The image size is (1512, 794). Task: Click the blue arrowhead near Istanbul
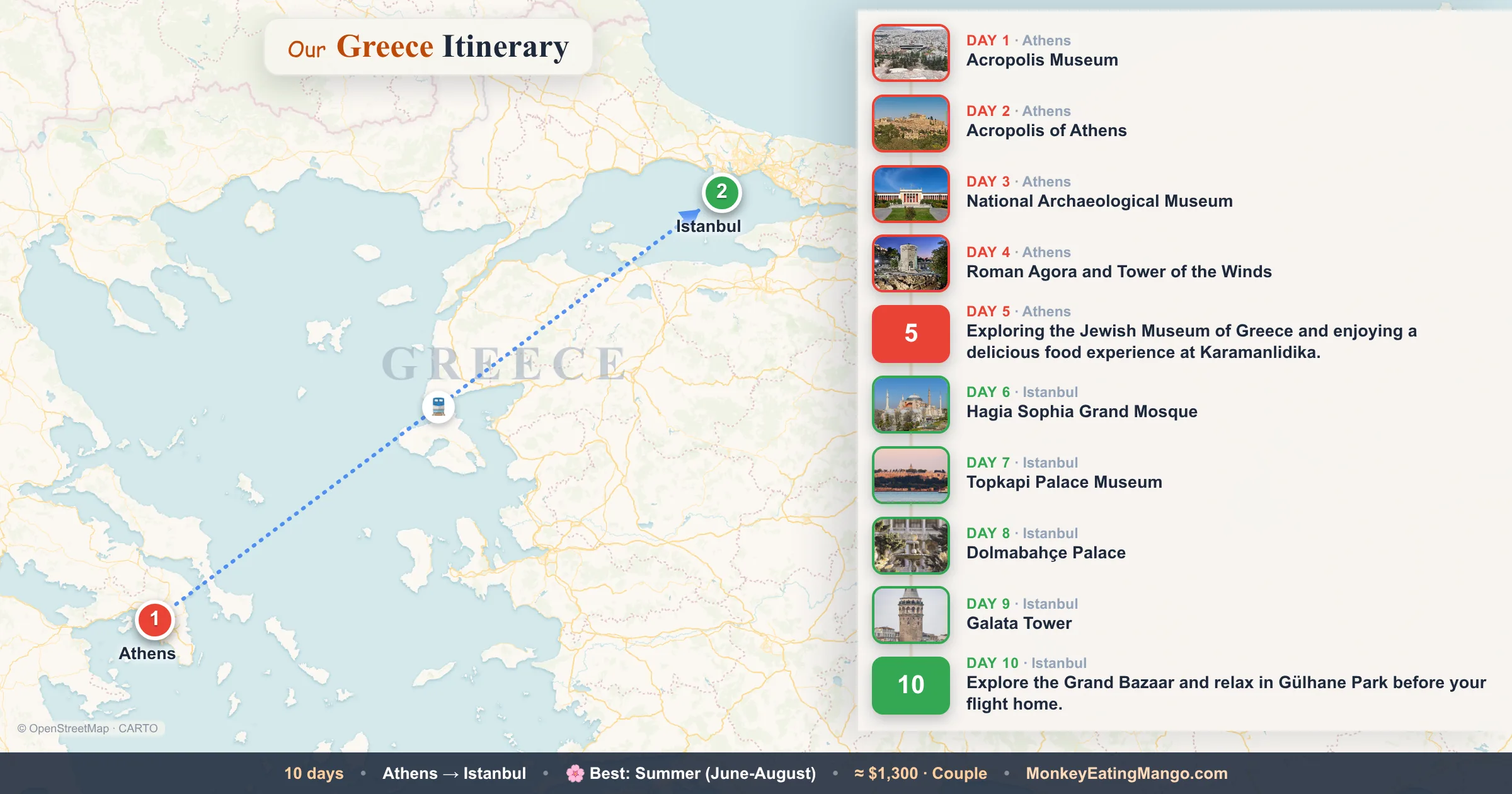pos(689,216)
